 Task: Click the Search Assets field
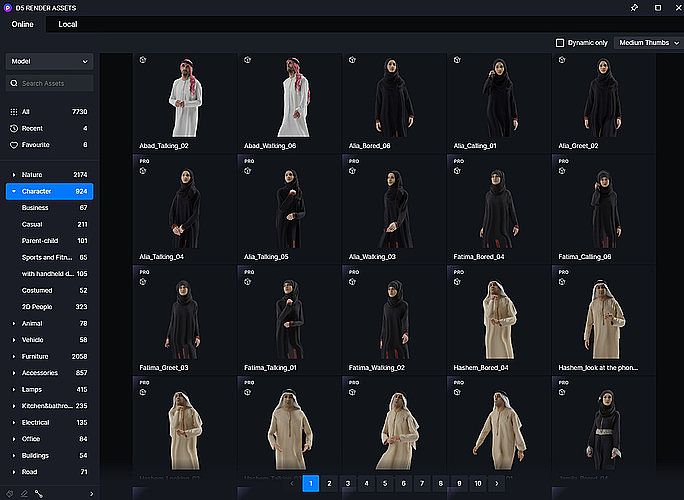point(55,84)
